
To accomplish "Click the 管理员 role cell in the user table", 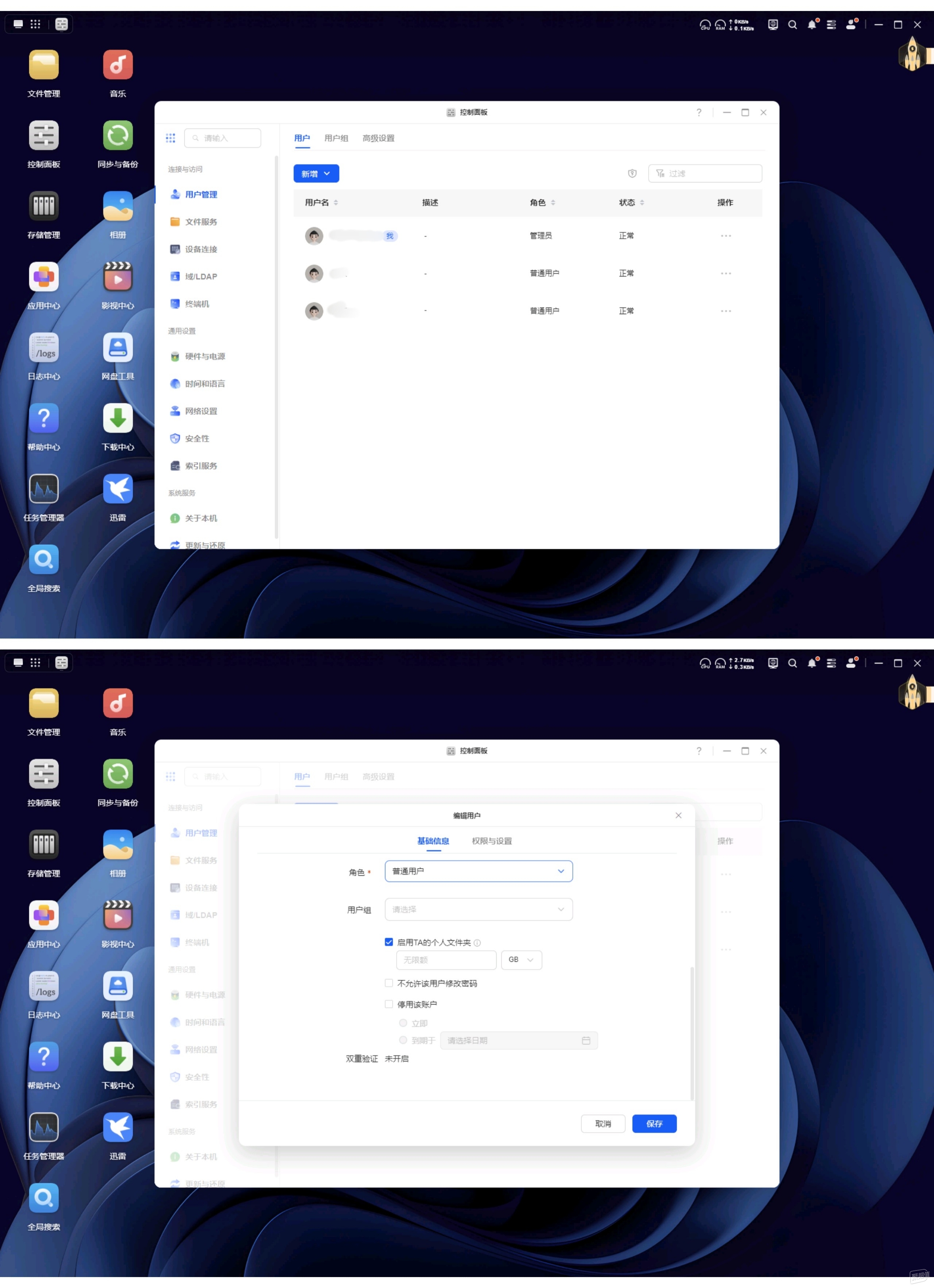I will (x=541, y=236).
